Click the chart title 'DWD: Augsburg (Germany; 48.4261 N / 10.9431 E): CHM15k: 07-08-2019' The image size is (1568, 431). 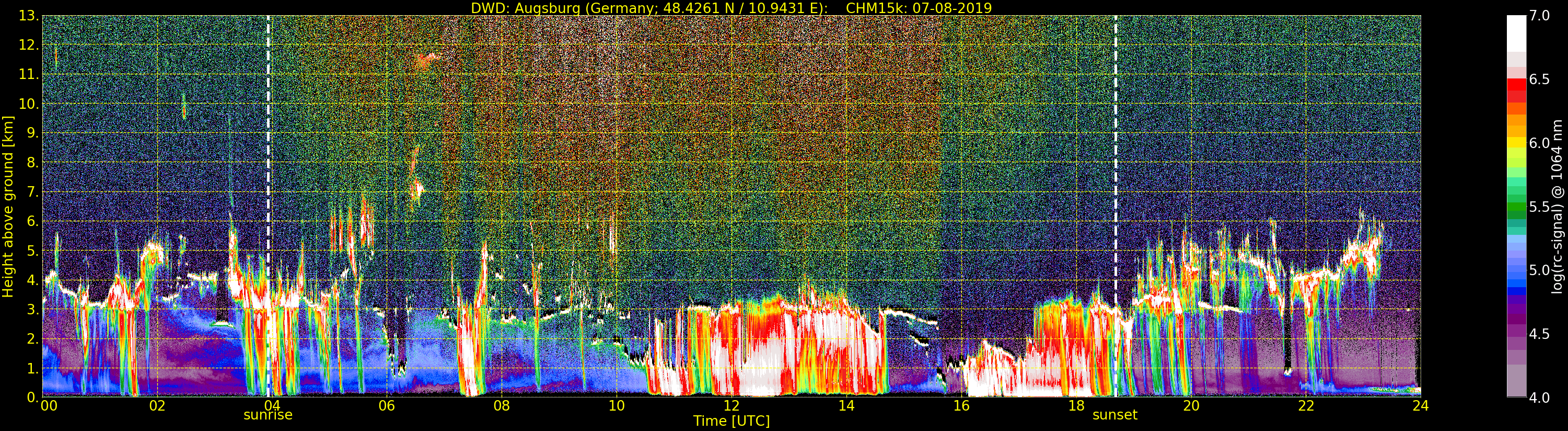point(731,8)
